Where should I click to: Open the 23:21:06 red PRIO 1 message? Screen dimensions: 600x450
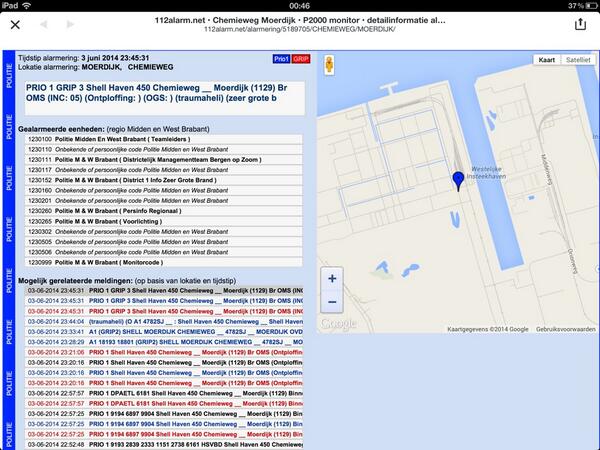(x=165, y=352)
